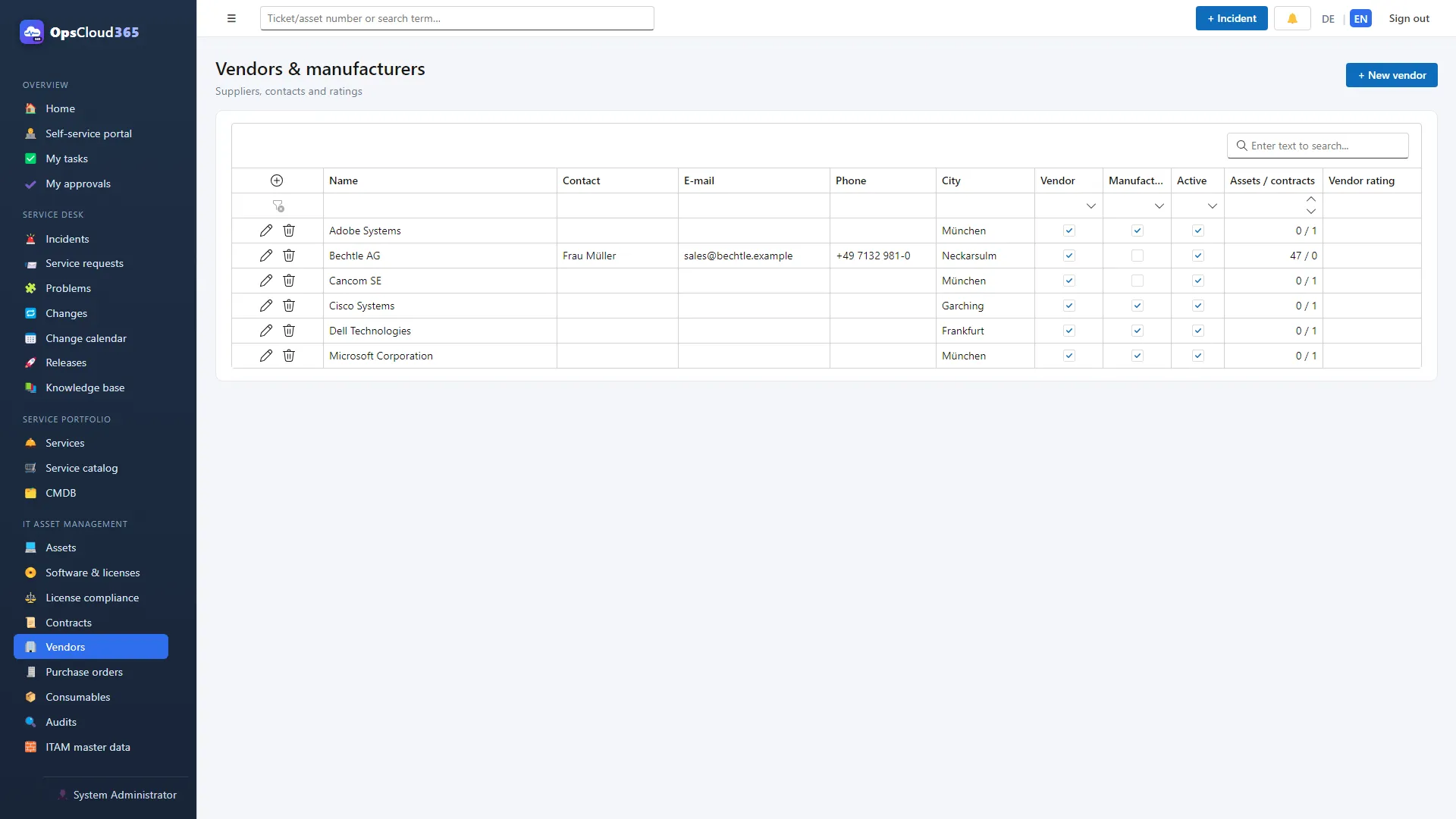Image resolution: width=1456 pixels, height=819 pixels.
Task: Edit the Adobe Systems vendor row
Action: tap(265, 231)
